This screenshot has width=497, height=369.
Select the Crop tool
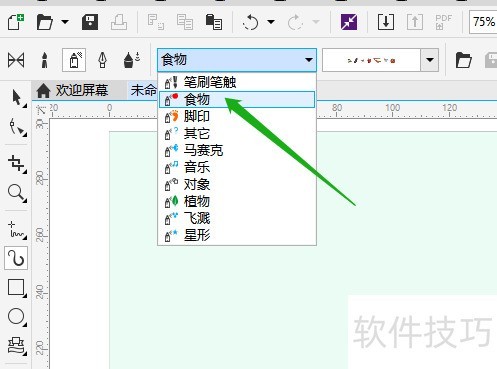(x=17, y=164)
